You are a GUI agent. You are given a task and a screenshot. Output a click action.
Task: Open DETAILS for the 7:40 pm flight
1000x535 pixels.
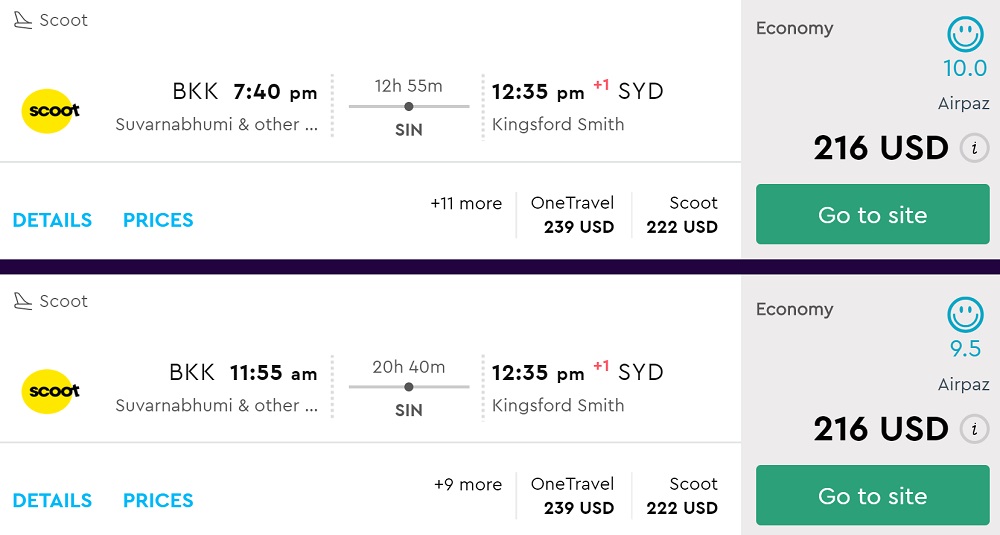[52, 220]
